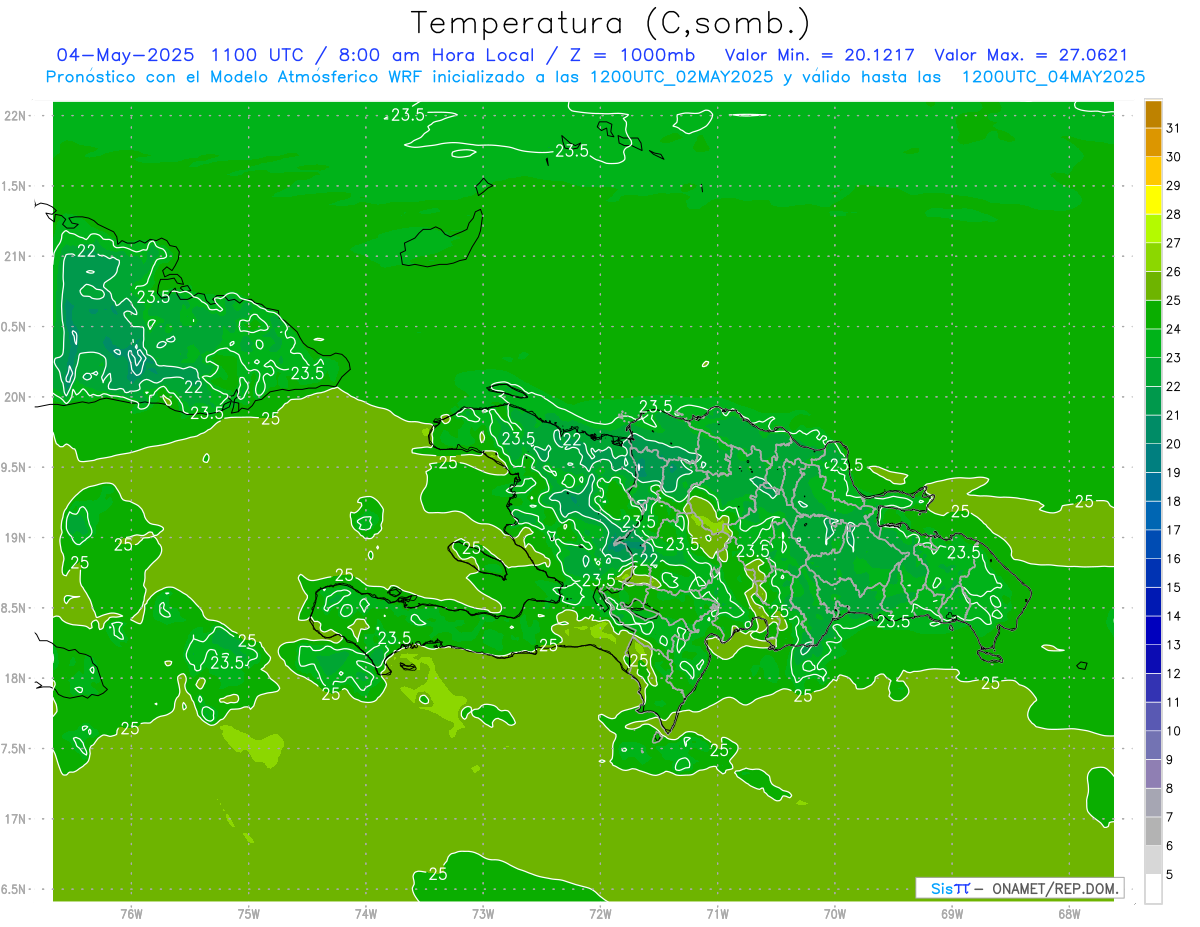Pick the orange swatch between 30 and 31
Screen dimensions: 1200x927
click(1153, 142)
